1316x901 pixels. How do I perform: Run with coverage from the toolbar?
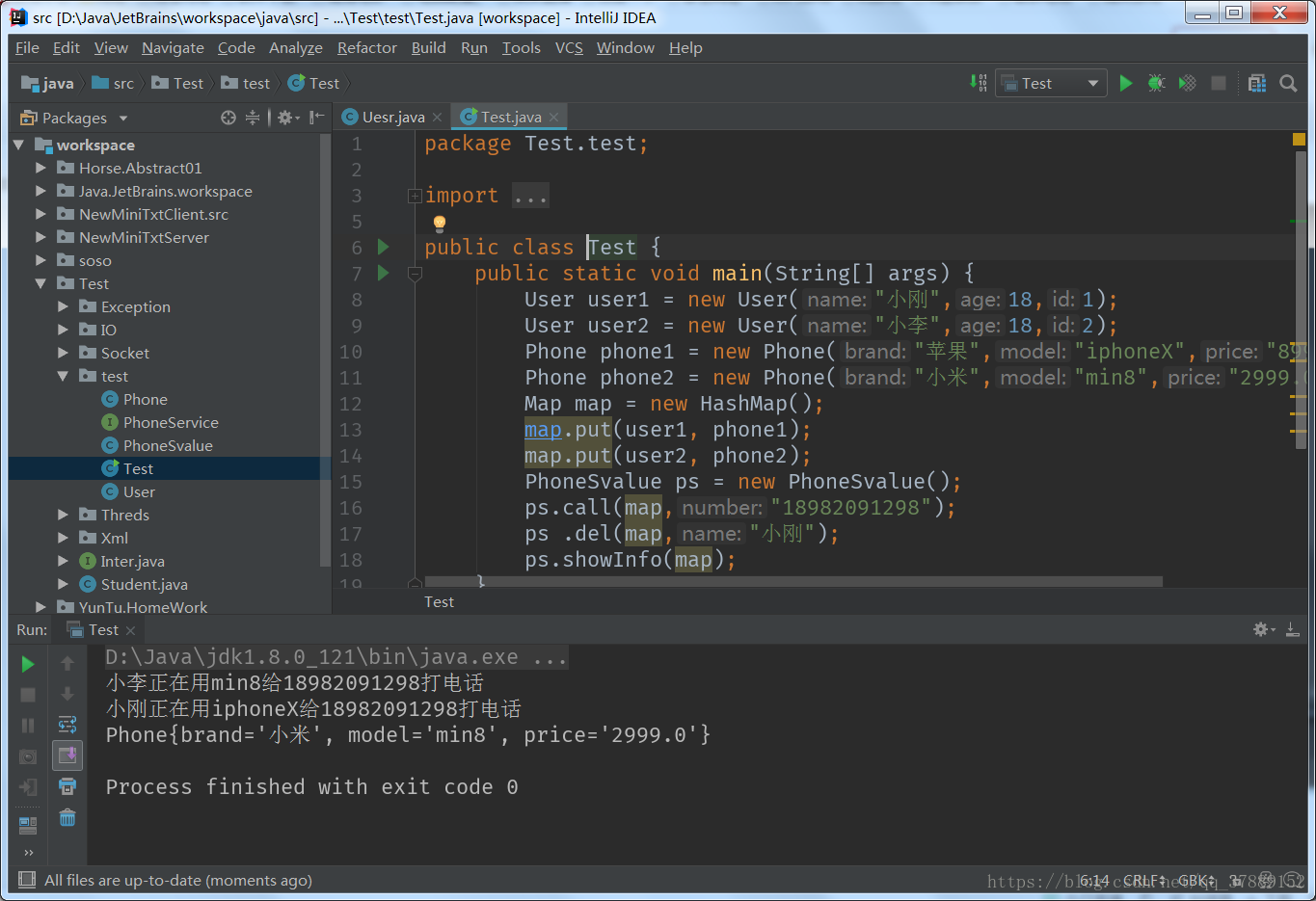coord(1188,84)
